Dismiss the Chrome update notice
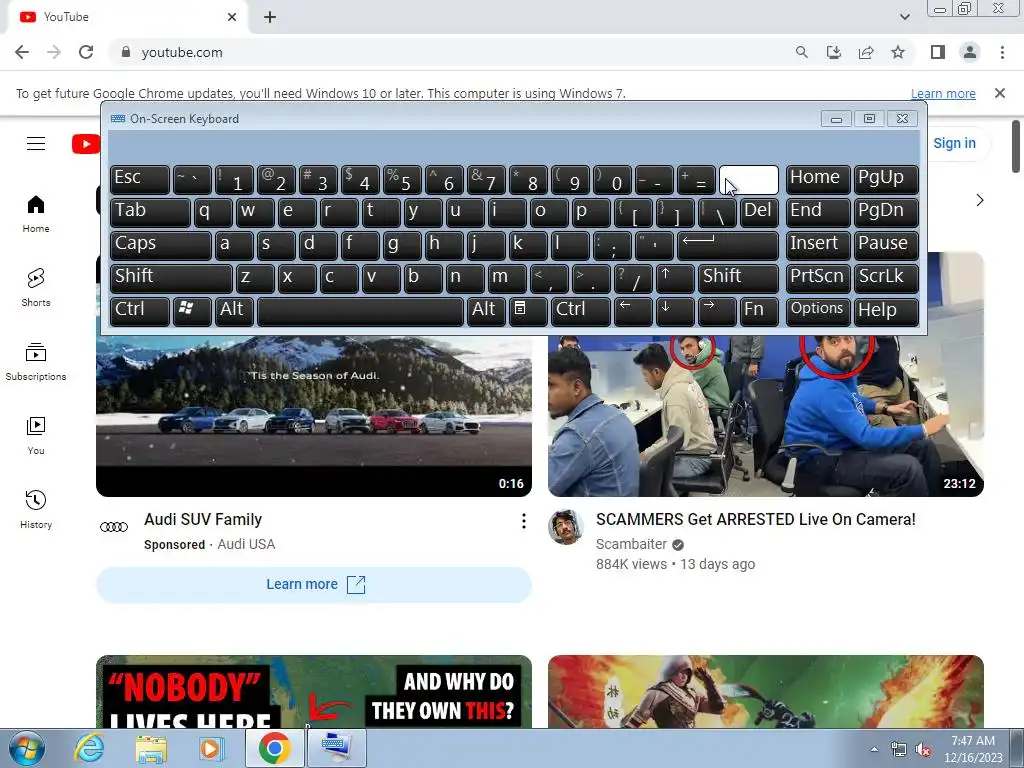Image resolution: width=1024 pixels, height=768 pixels. click(1000, 93)
